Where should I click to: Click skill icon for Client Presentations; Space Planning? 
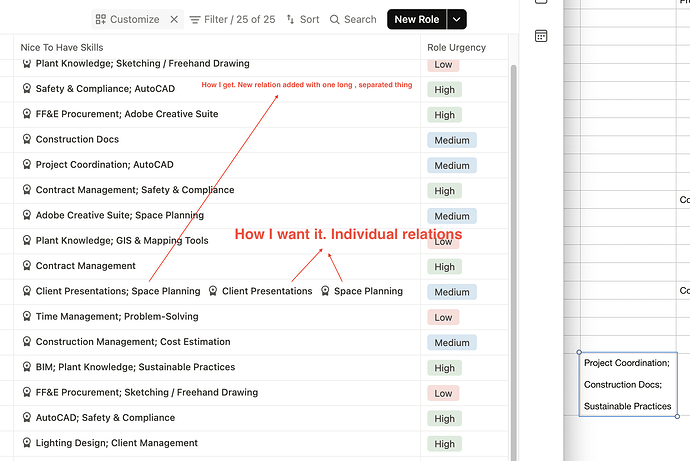pyautogui.click(x=27, y=291)
